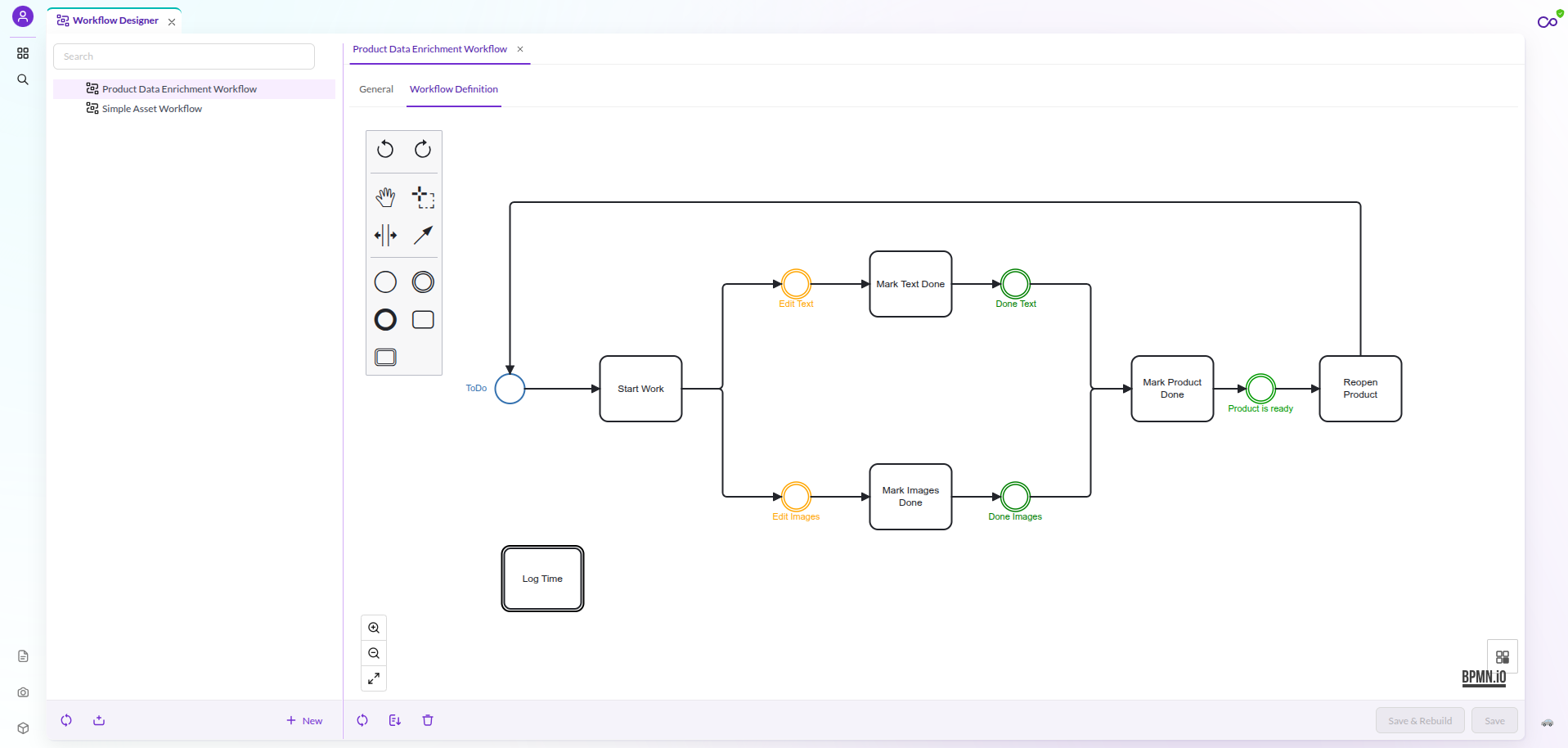Click the icon in the bottom right corner

tap(1548, 723)
